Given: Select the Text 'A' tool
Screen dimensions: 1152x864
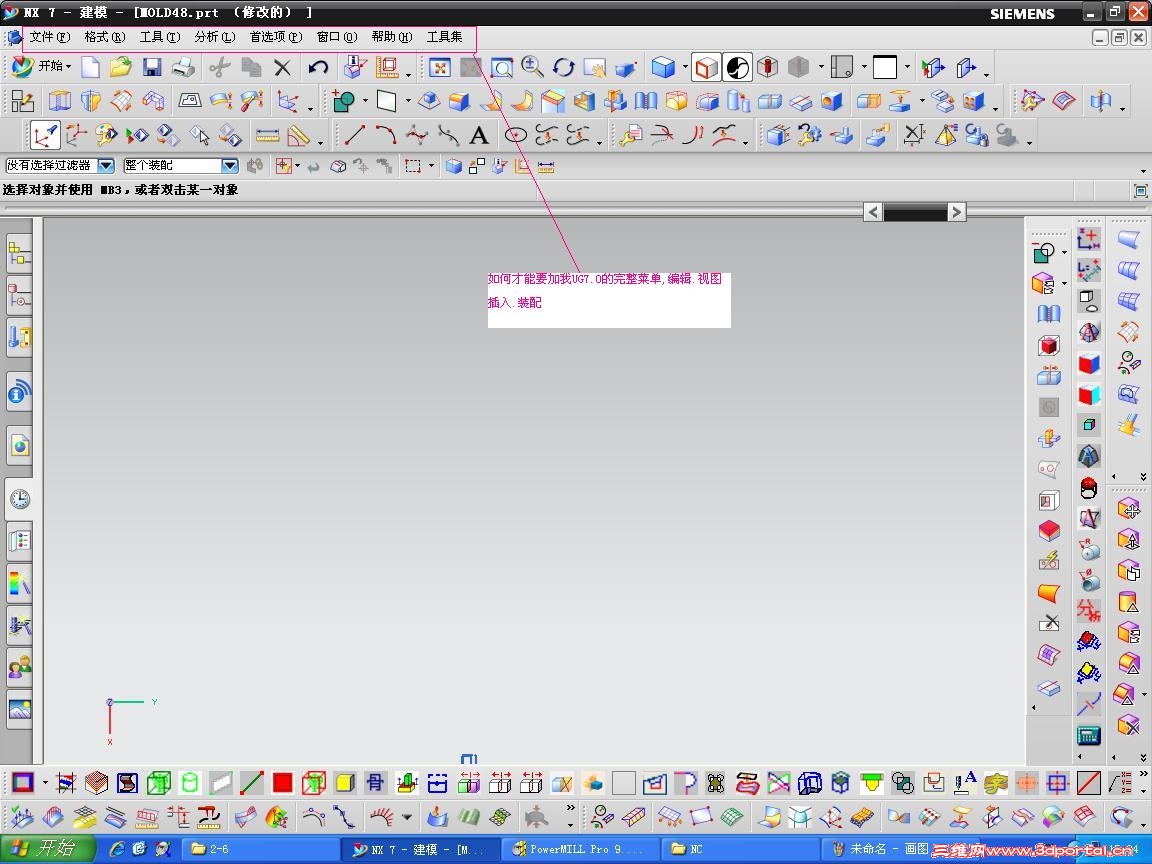Looking at the screenshot, I should coord(478,135).
